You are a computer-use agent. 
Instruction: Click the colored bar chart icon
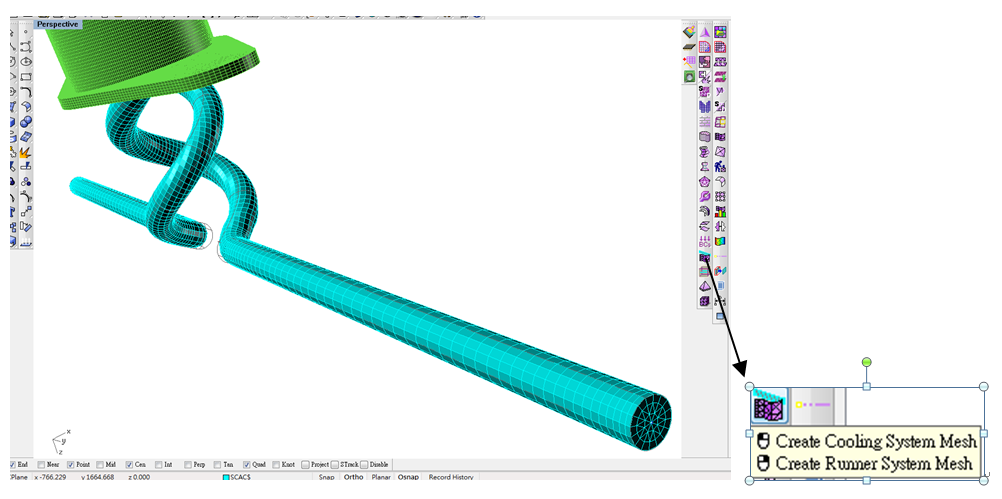point(720,211)
